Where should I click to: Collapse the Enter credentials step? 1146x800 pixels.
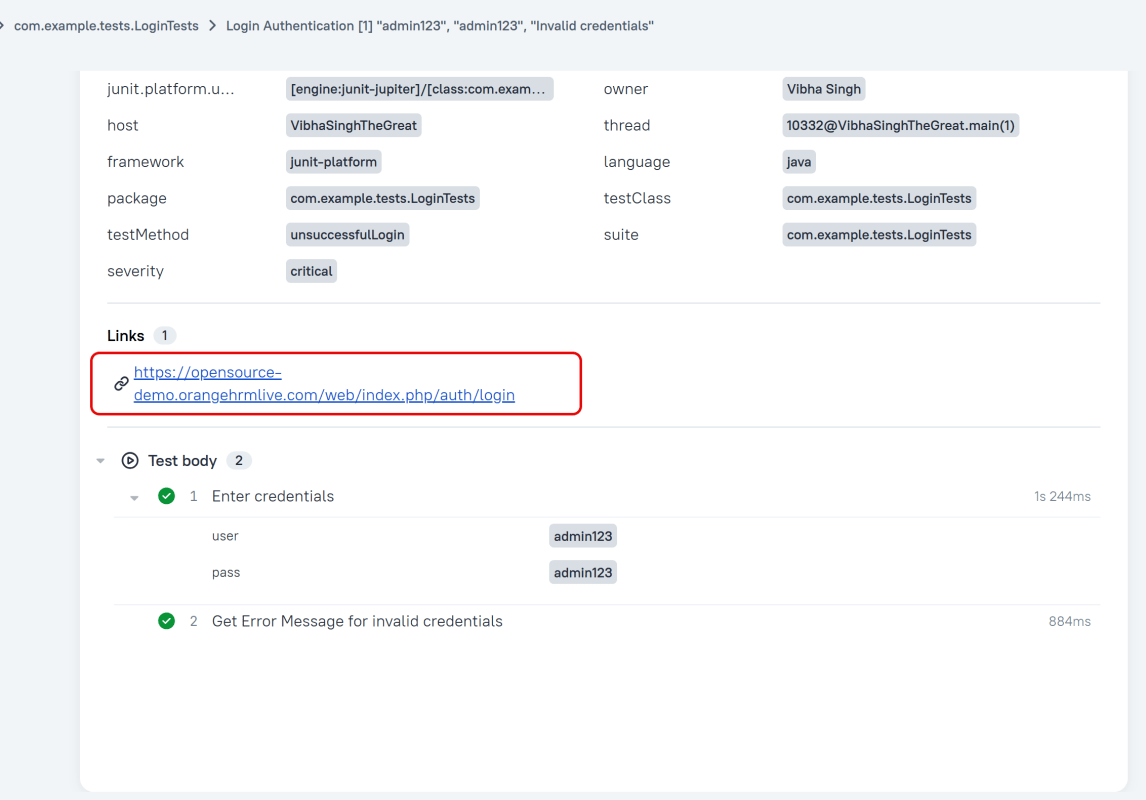(134, 497)
